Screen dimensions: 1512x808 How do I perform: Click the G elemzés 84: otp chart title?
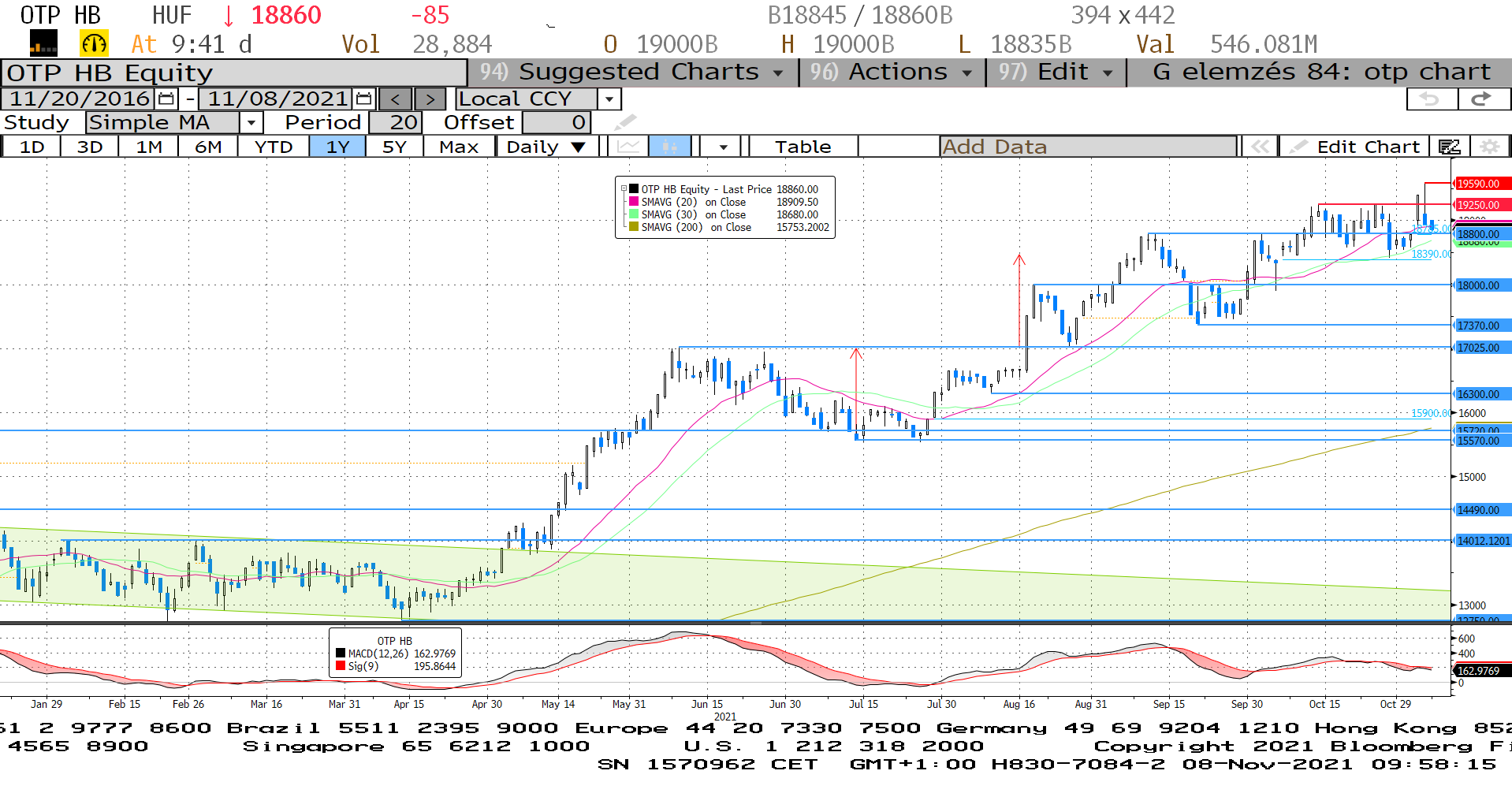[1321, 72]
